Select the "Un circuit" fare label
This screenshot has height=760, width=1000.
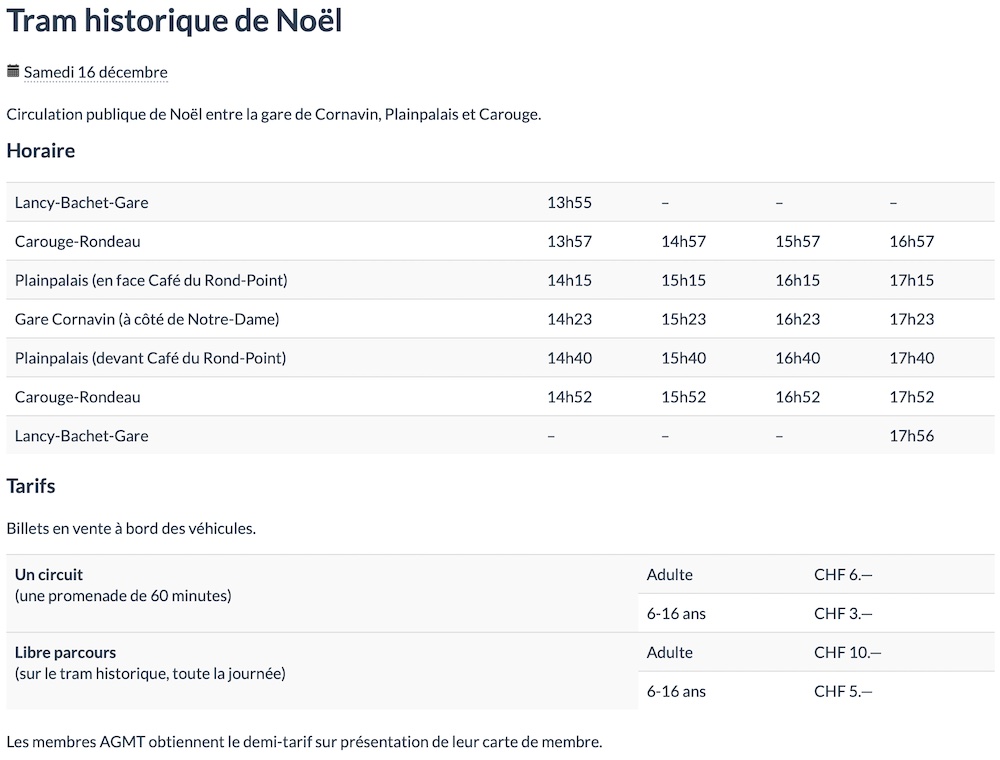click(x=49, y=575)
